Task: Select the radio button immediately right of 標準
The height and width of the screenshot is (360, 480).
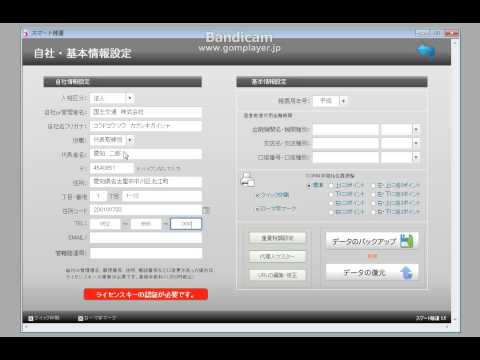Action: tap(331, 185)
